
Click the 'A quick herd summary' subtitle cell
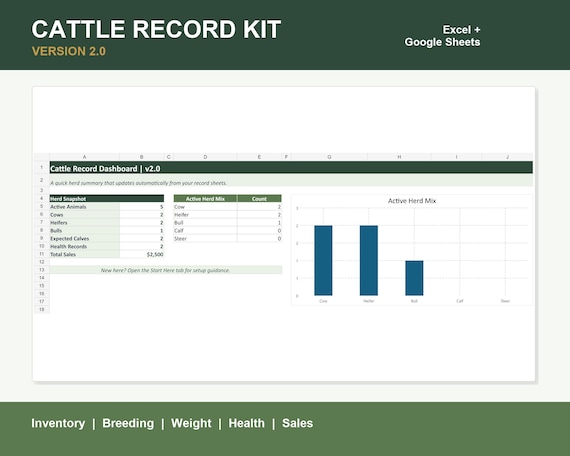[x=291, y=181]
